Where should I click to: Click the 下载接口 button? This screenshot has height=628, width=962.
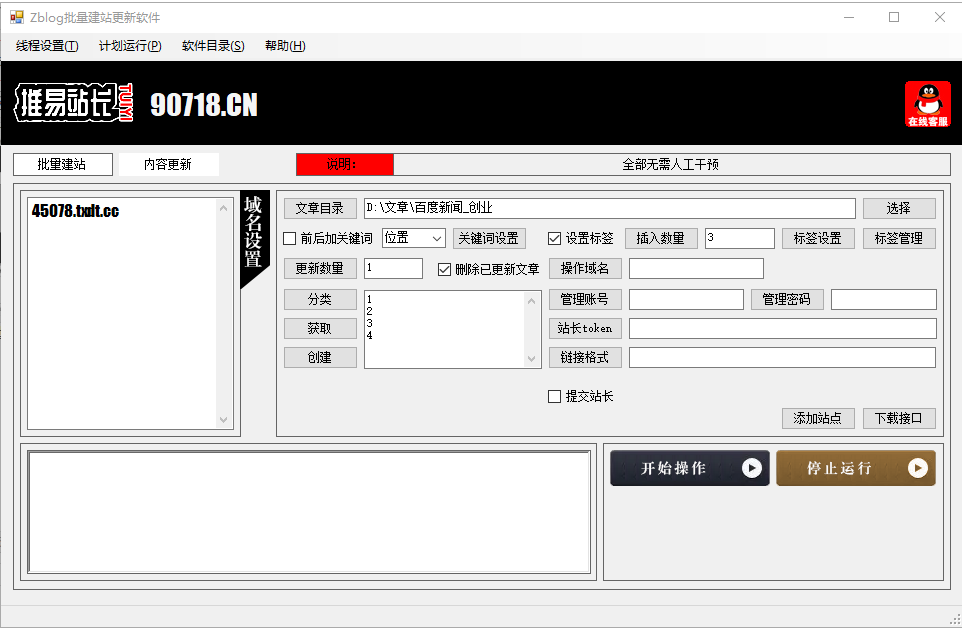tap(899, 418)
